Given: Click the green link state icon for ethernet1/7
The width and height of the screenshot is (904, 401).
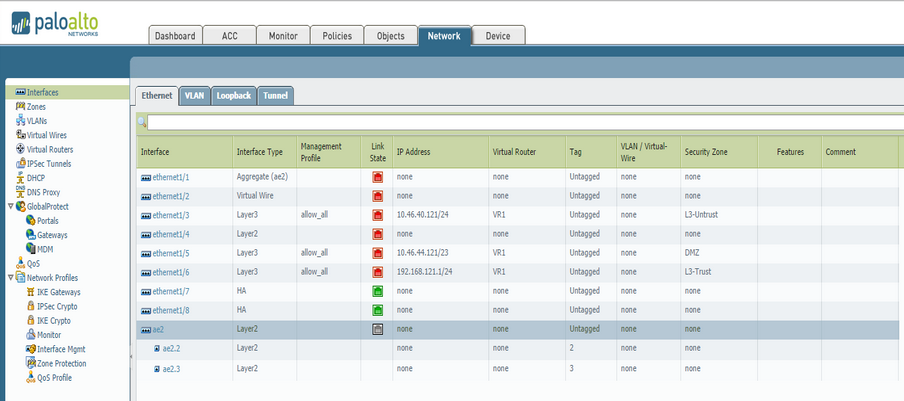Looking at the screenshot, I should coord(378,292).
